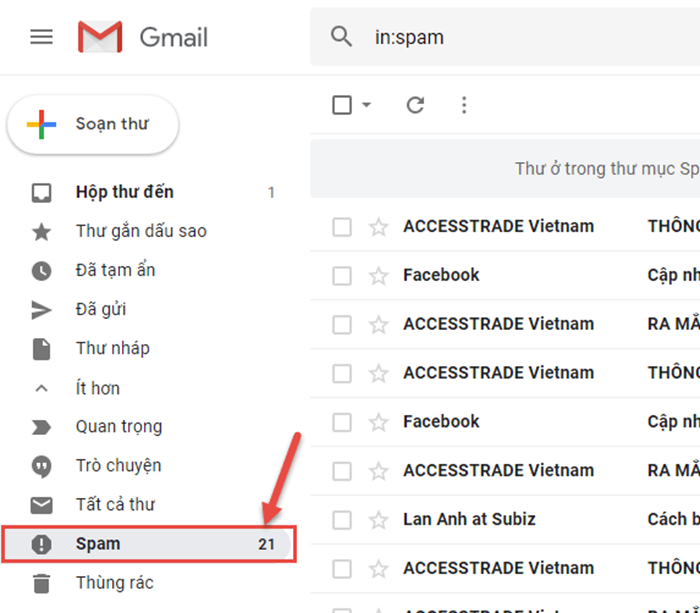Image resolution: width=700 pixels, height=613 pixels.
Task: Select the Lan Anh at Subiz checkbox
Action: click(x=342, y=520)
